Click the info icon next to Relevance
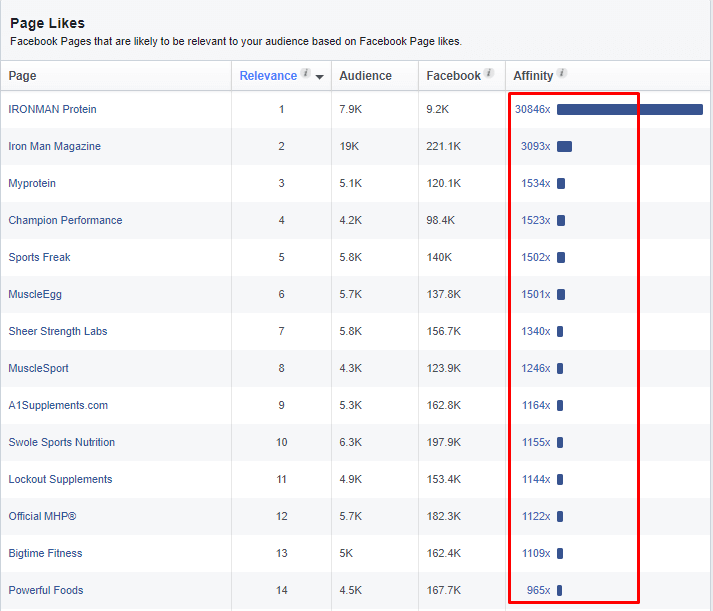The height and width of the screenshot is (611, 713). pos(306,73)
